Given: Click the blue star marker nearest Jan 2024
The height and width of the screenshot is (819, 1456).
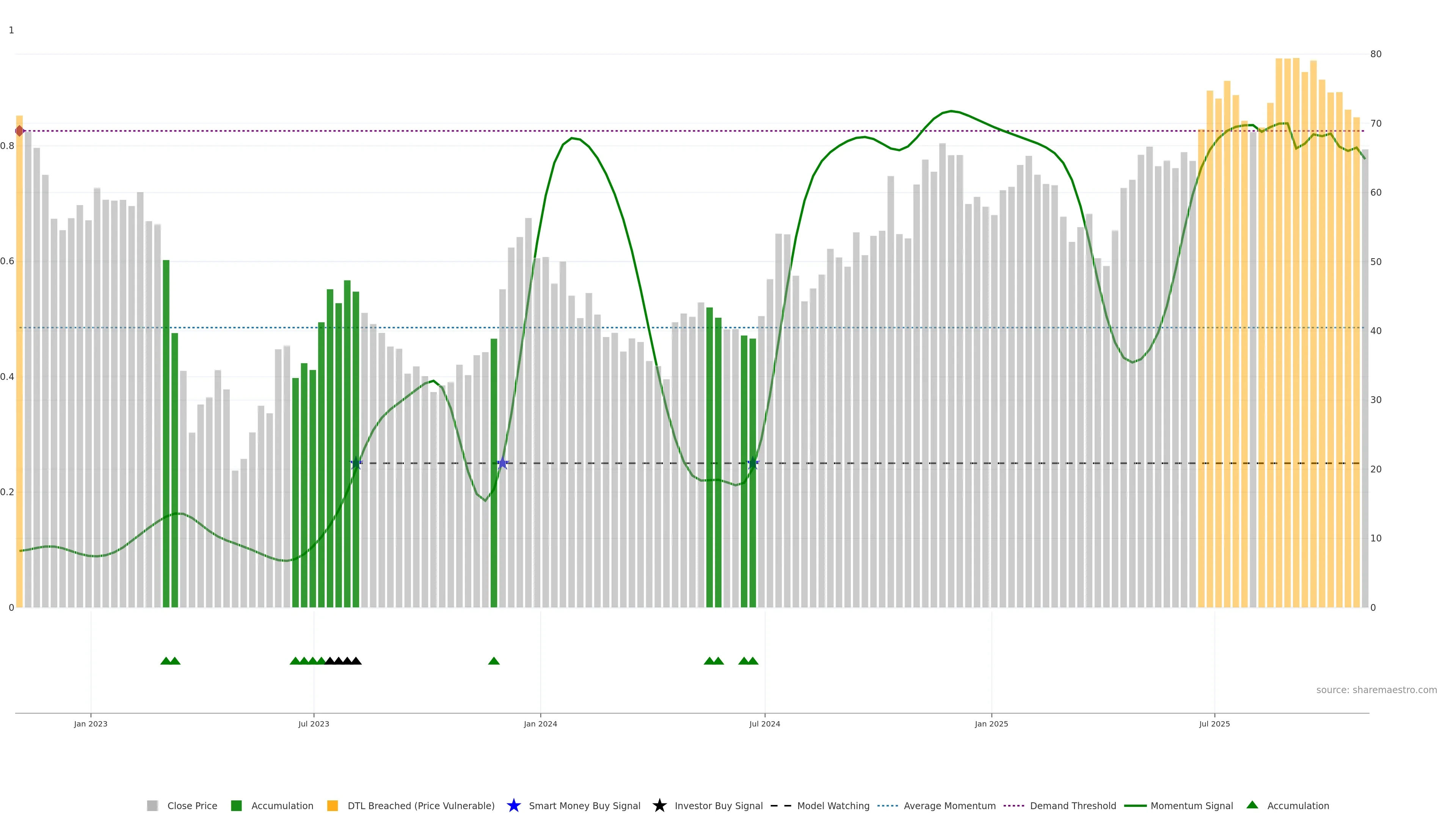Looking at the screenshot, I should pyautogui.click(x=502, y=463).
